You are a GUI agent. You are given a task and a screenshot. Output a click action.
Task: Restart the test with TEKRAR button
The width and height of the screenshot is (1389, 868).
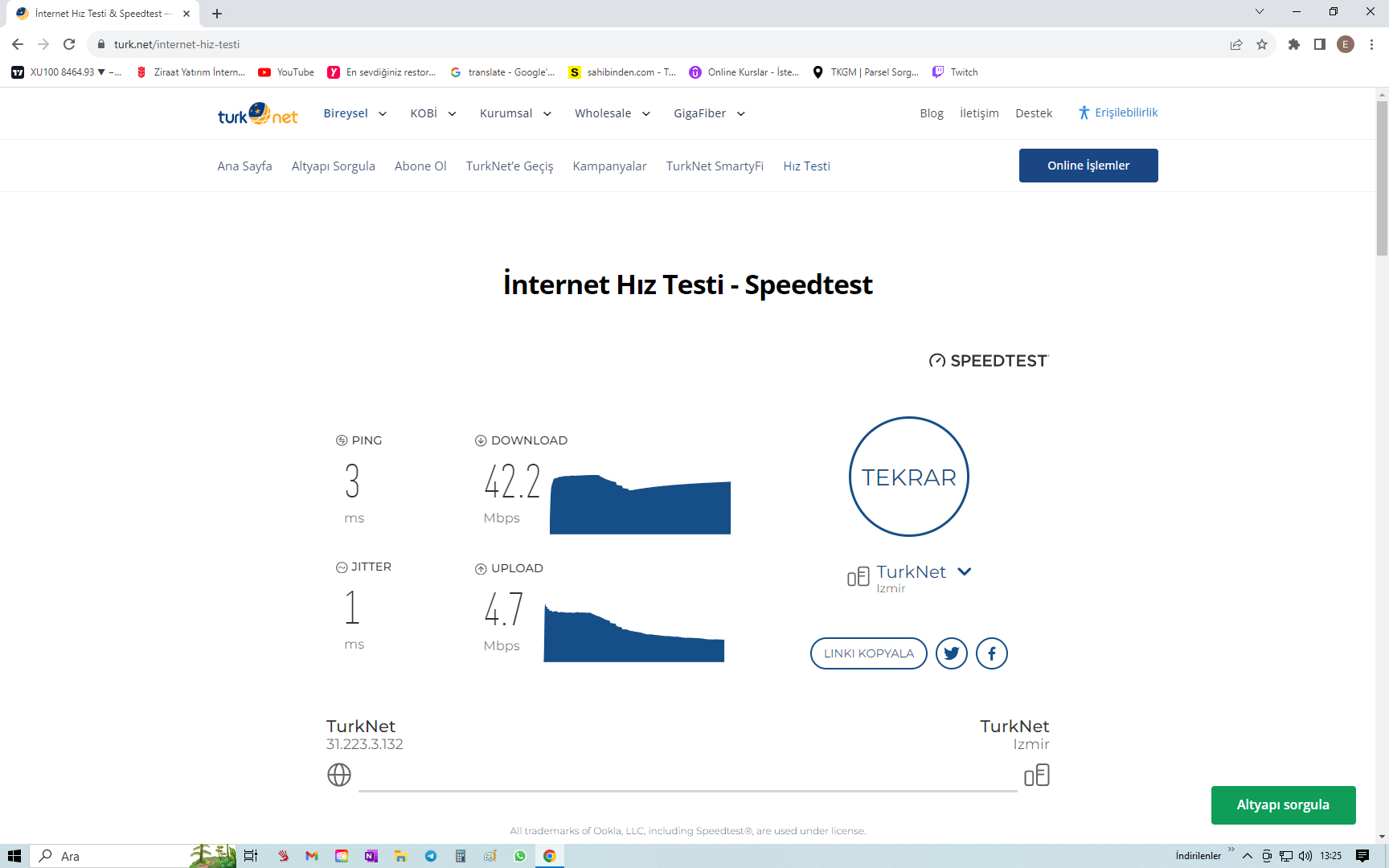point(909,477)
